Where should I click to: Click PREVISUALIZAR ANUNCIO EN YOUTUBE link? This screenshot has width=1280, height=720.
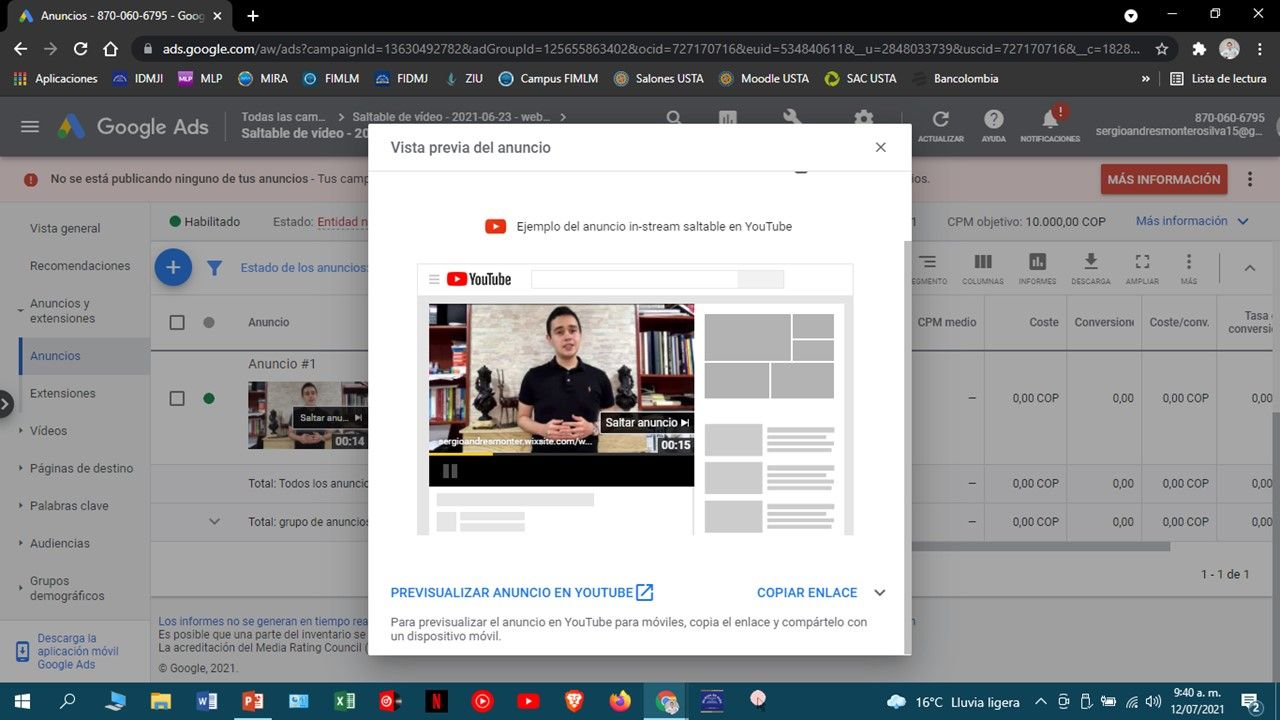(522, 593)
